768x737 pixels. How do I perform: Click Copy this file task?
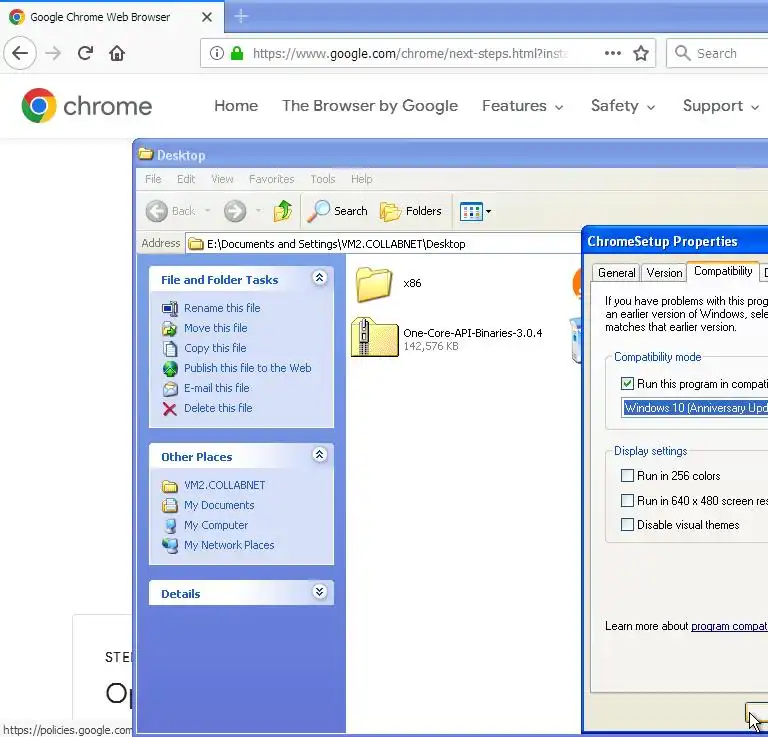coord(215,348)
